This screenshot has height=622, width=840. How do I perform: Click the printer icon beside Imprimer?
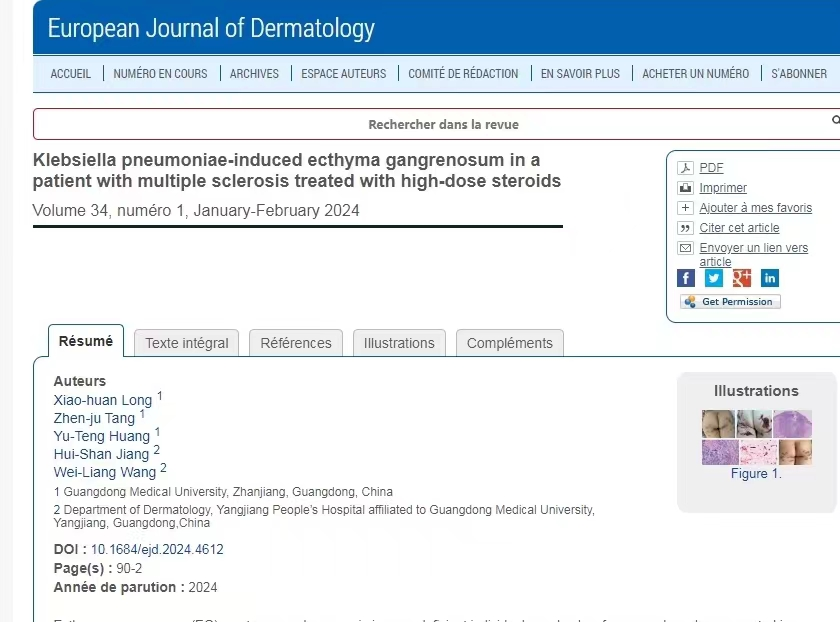click(685, 188)
